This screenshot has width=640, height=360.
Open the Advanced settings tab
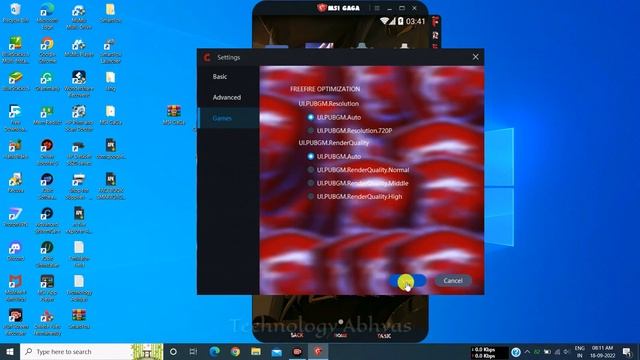point(228,97)
